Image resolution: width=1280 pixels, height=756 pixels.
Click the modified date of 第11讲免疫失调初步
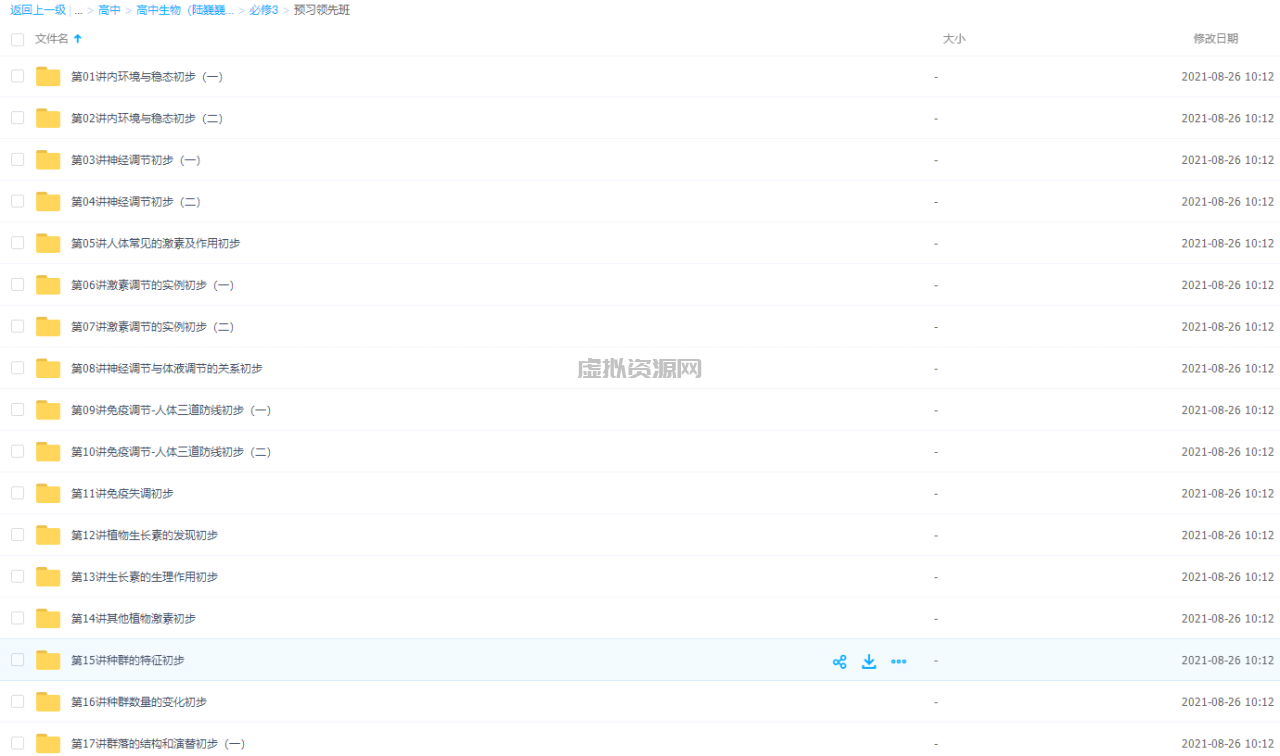[1227, 494]
